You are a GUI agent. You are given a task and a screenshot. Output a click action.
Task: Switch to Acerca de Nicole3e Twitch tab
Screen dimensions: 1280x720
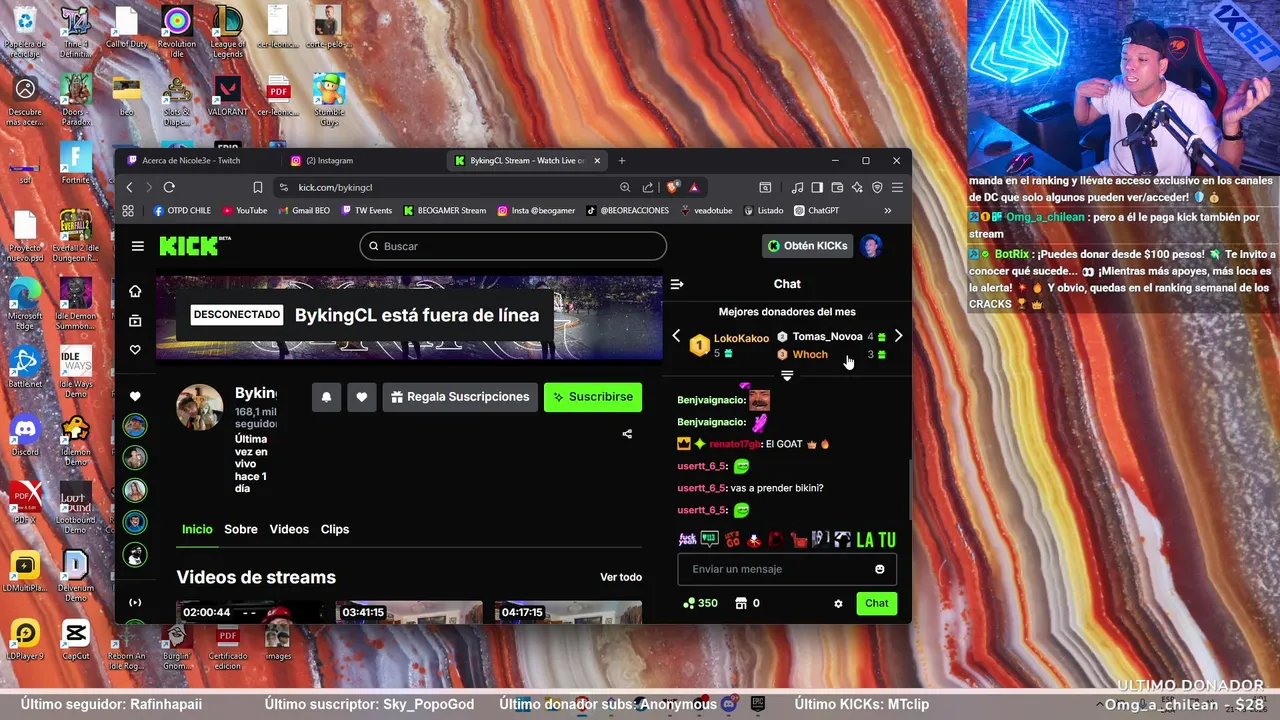pos(191,160)
